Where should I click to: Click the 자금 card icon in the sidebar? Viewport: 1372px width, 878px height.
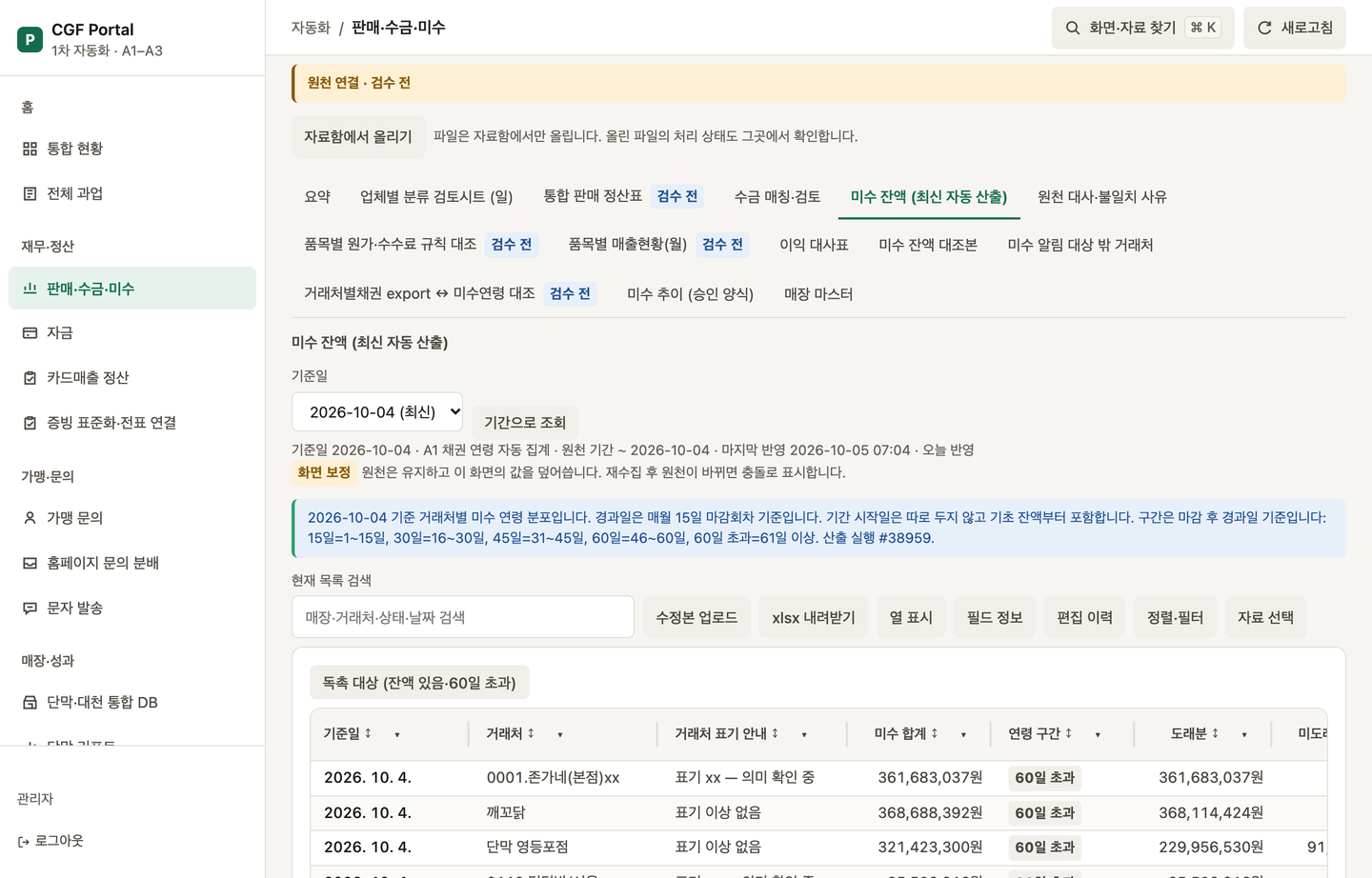tap(30, 332)
